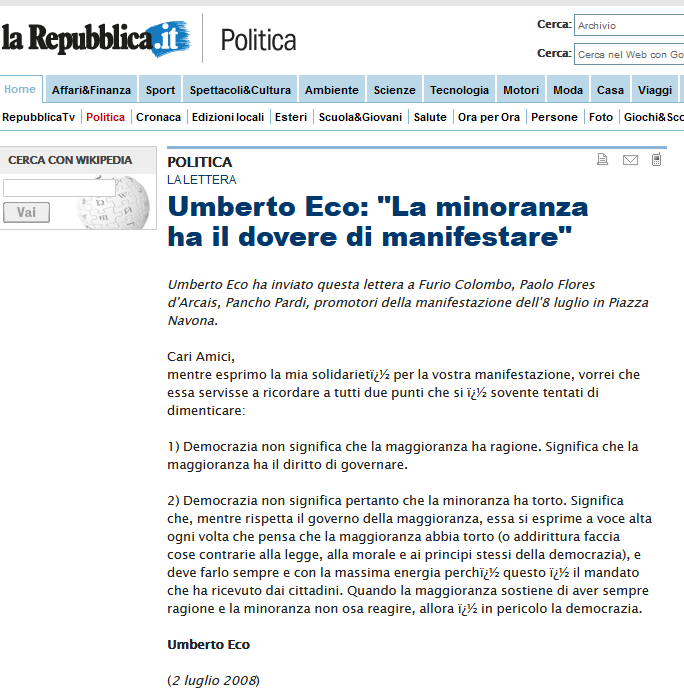Screen dimensions: 684x694
Task: Open the Ora per Ora link
Action: 489,117
